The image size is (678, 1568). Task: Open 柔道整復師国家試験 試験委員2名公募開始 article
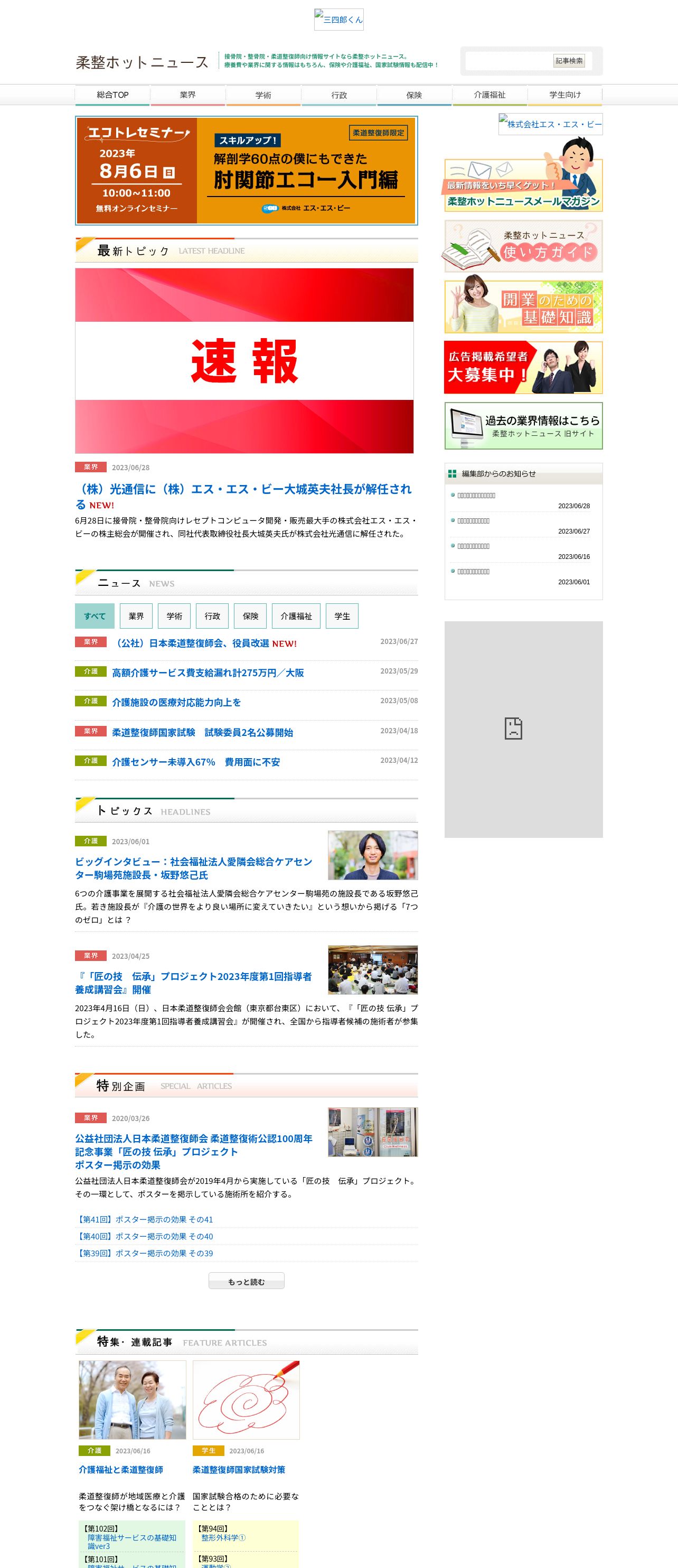[x=203, y=732]
